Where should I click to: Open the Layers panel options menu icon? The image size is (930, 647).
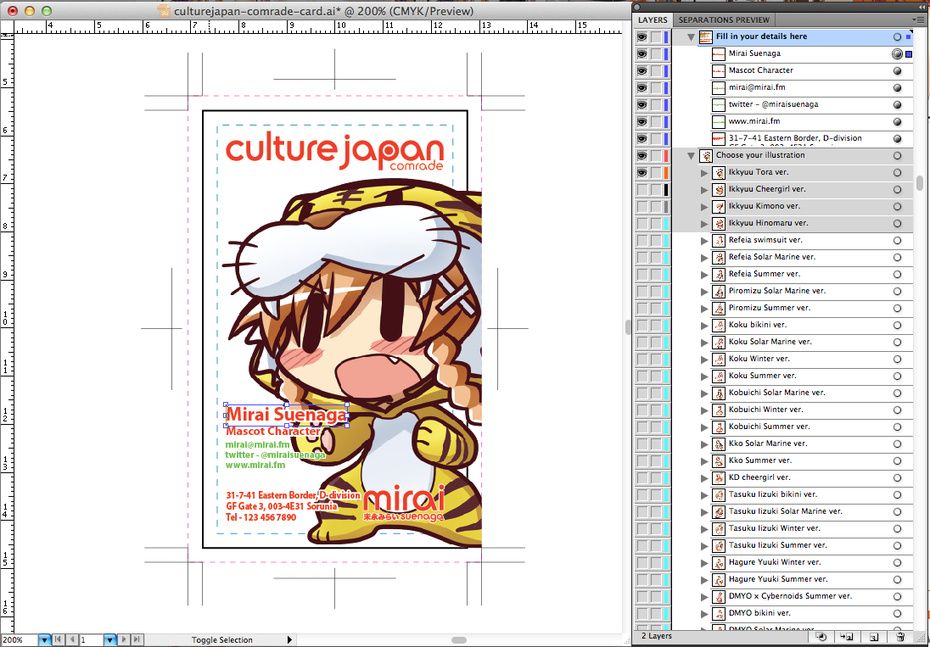click(x=918, y=19)
